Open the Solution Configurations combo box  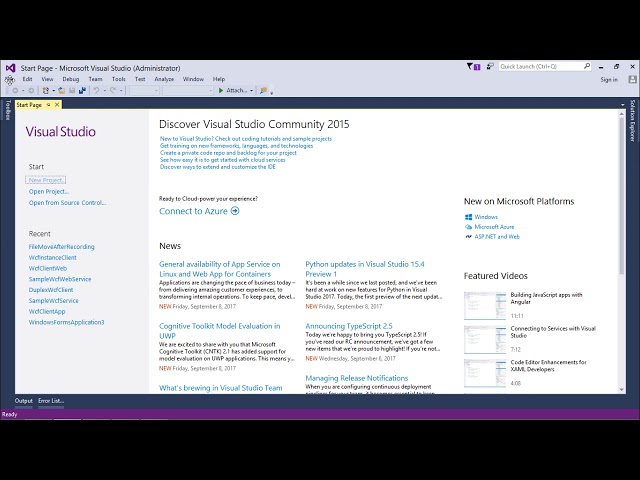[x=144, y=90]
